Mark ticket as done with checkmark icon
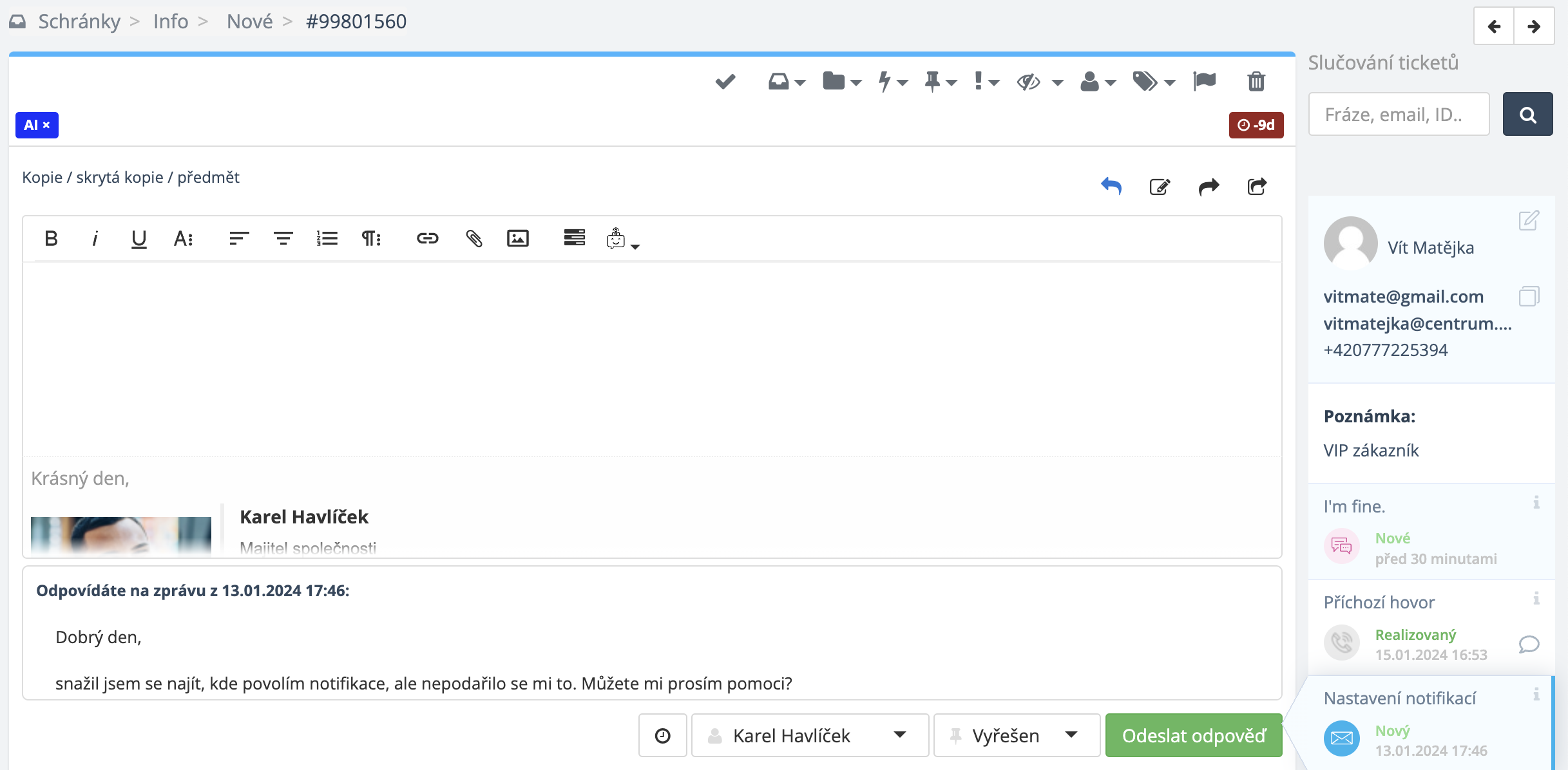 (725, 82)
